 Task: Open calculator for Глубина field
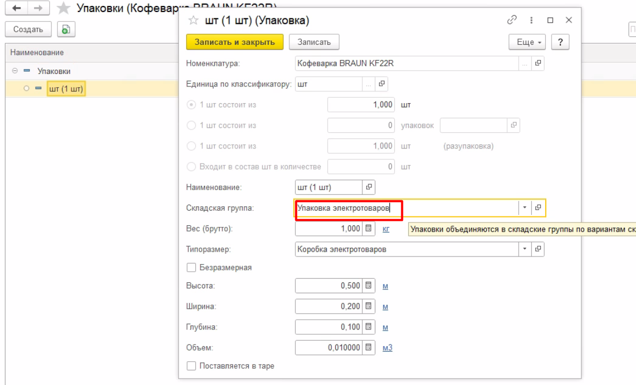pos(368,327)
